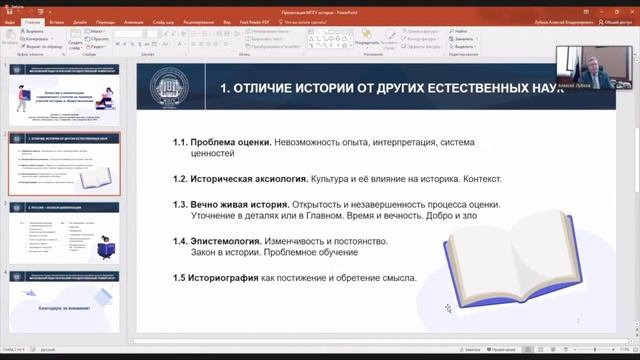Click the zoom in plus button
Viewport: 640px width, 360px height.
[x=613, y=349]
